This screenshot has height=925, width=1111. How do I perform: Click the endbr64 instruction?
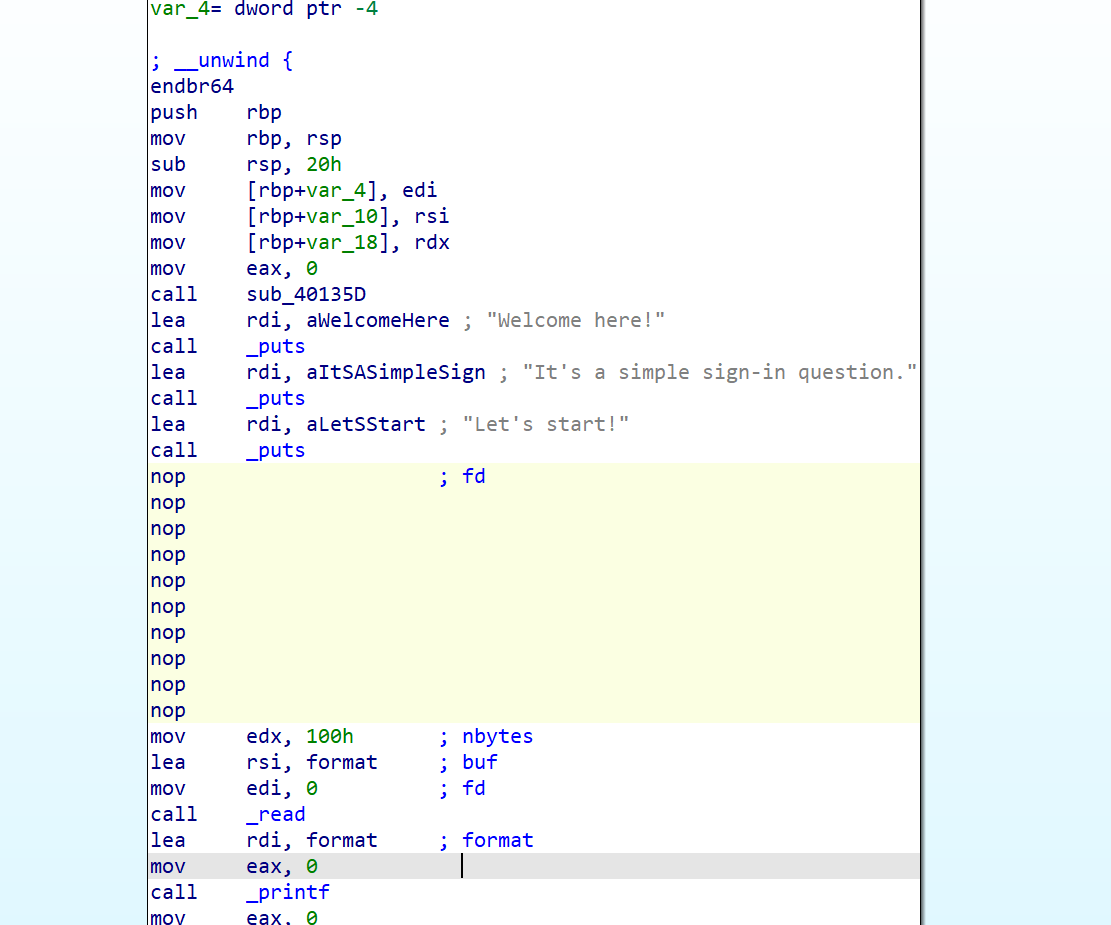[192, 86]
